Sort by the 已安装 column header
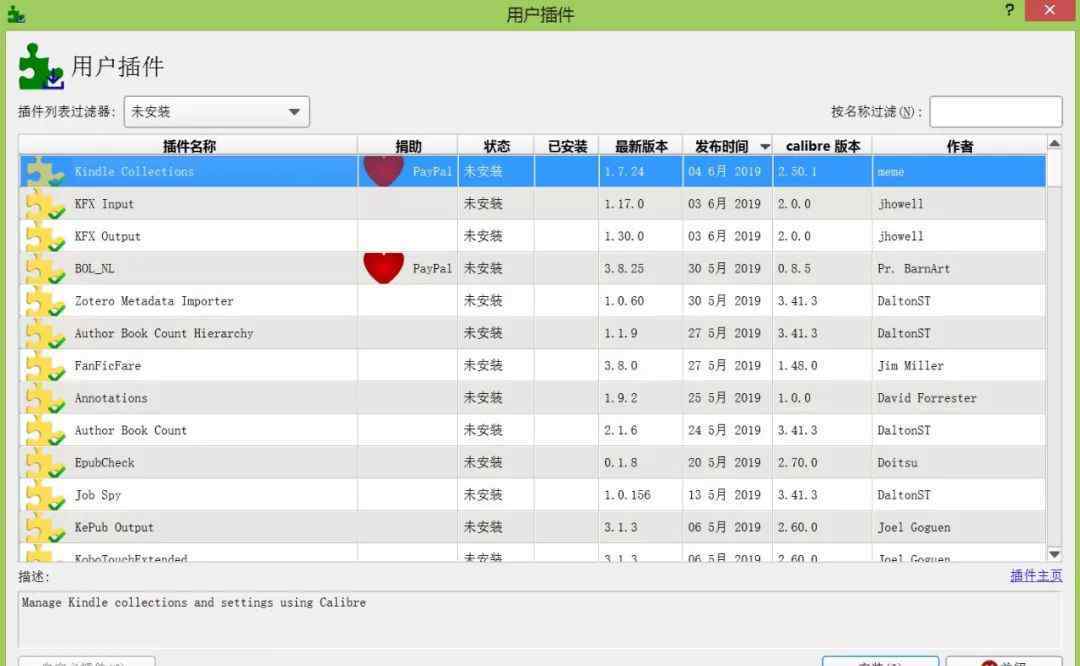This screenshot has width=1080, height=666. click(x=567, y=146)
